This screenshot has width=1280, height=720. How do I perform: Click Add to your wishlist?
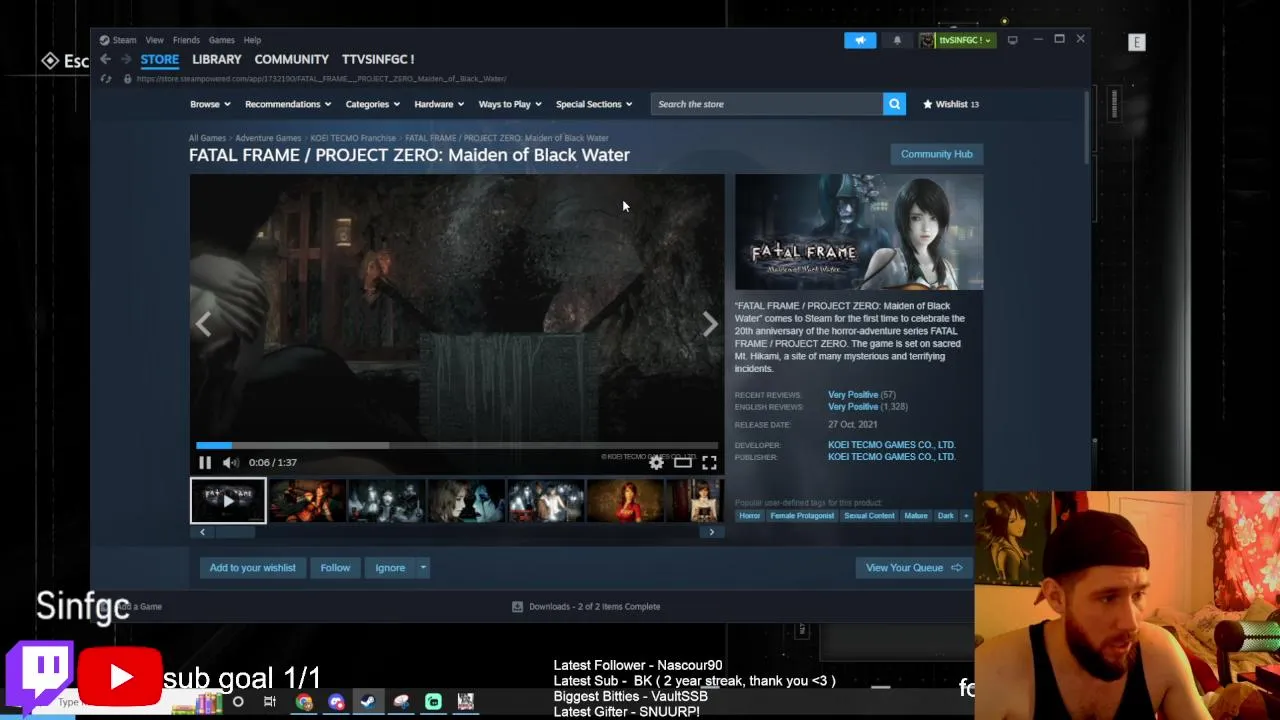(x=252, y=568)
